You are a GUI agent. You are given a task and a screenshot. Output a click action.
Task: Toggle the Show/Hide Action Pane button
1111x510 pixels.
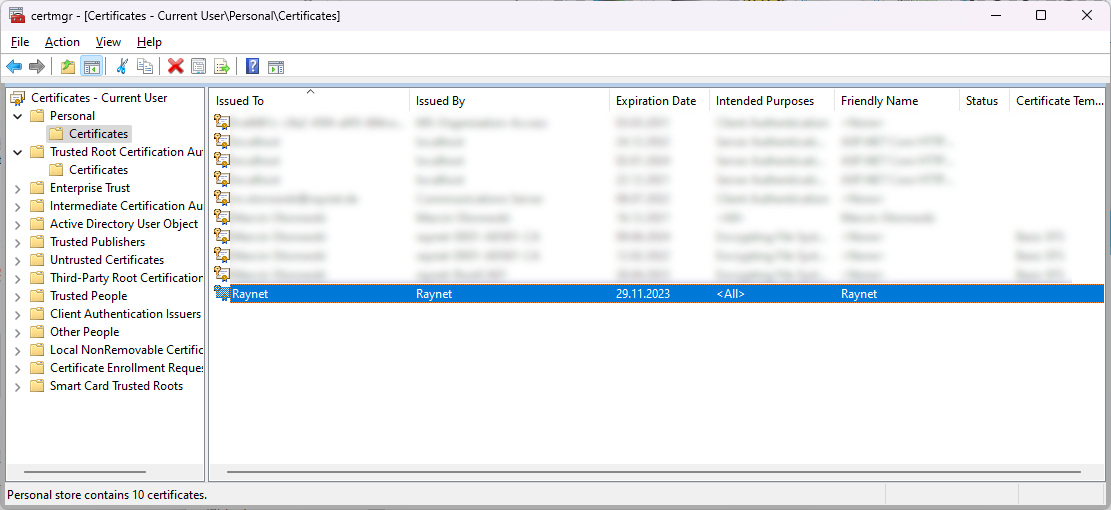pos(276,67)
